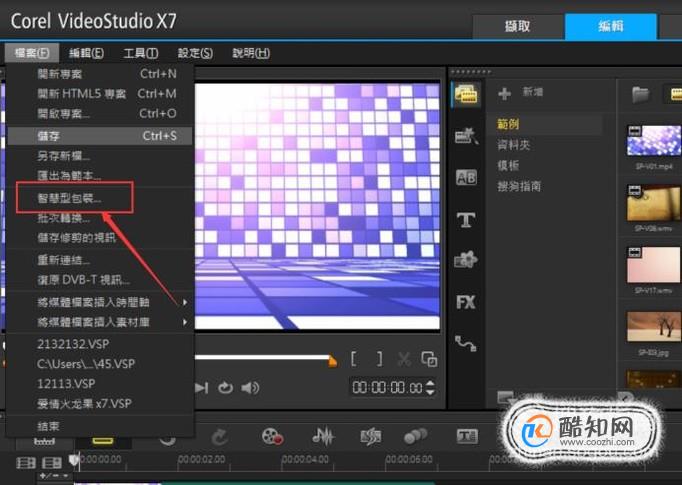Click the 新增 add folder button
The width and height of the screenshot is (682, 485).
tap(521, 93)
